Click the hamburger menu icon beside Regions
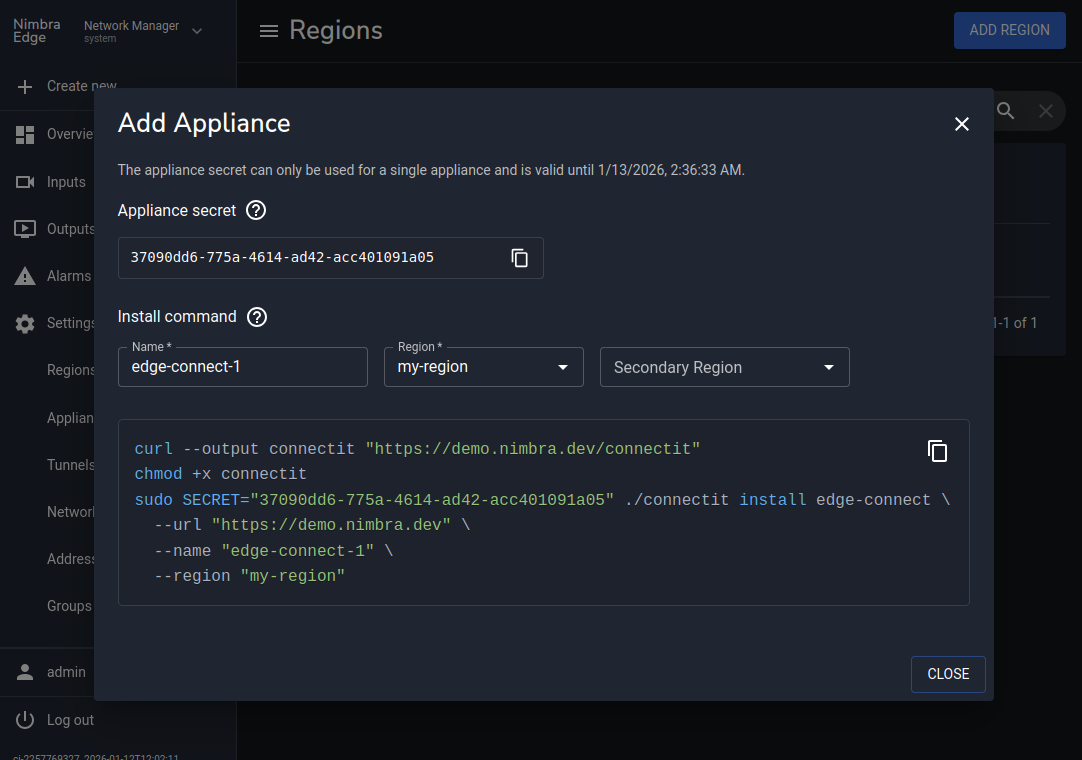The width and height of the screenshot is (1082, 760). (x=268, y=31)
